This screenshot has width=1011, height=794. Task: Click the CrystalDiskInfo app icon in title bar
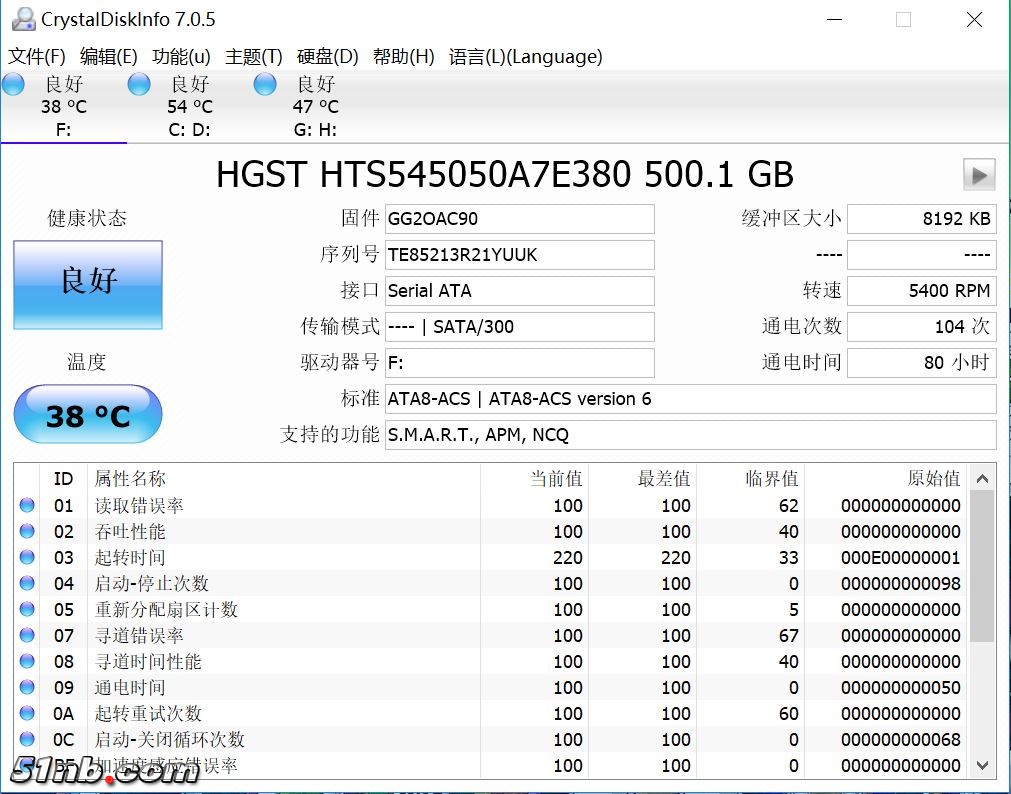coord(20,19)
